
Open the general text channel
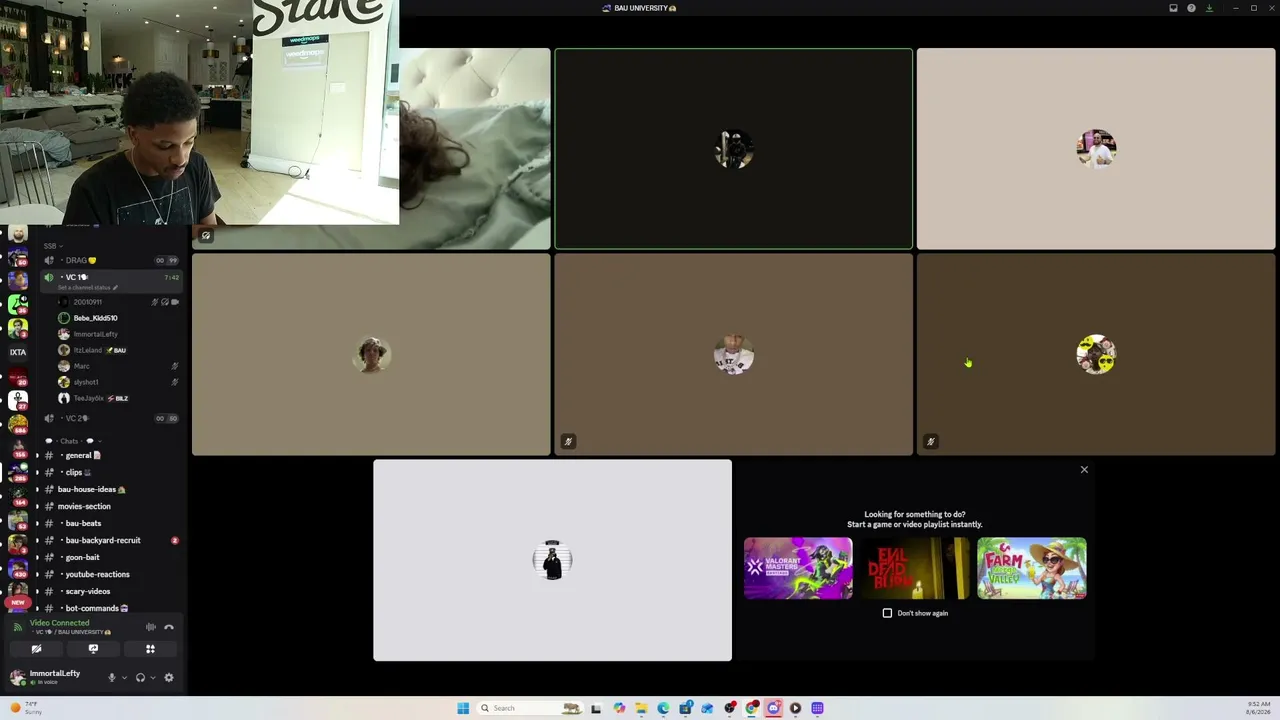point(108,455)
